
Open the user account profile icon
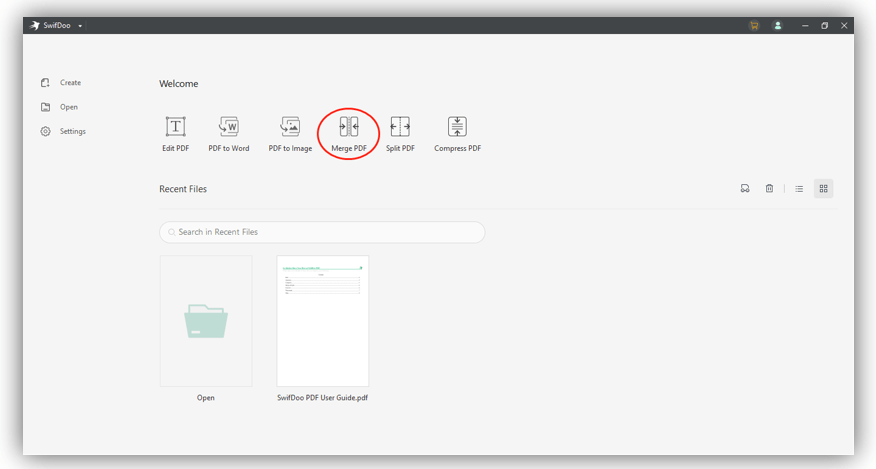[x=777, y=26]
